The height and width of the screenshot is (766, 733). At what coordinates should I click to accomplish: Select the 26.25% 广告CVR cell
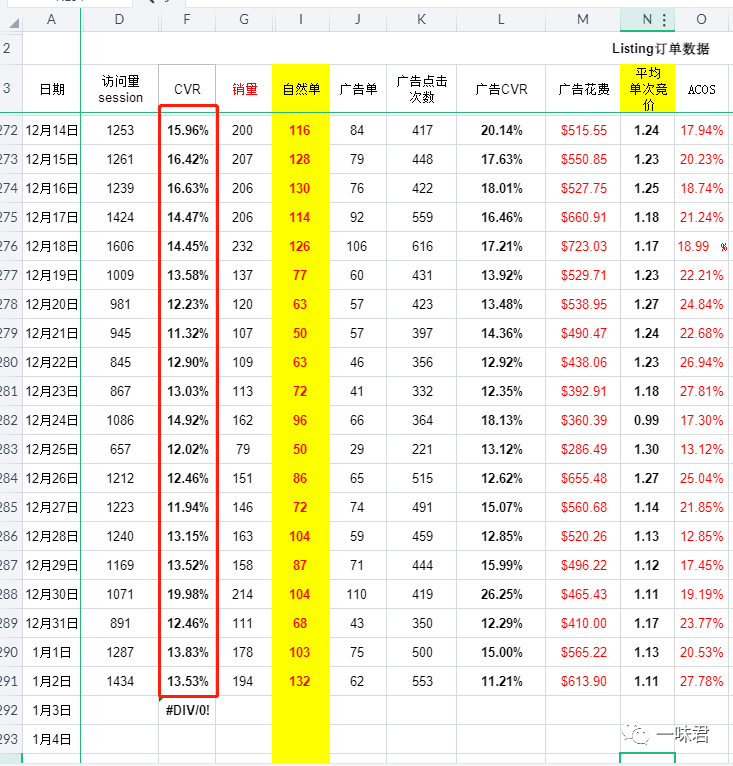[x=501, y=594]
